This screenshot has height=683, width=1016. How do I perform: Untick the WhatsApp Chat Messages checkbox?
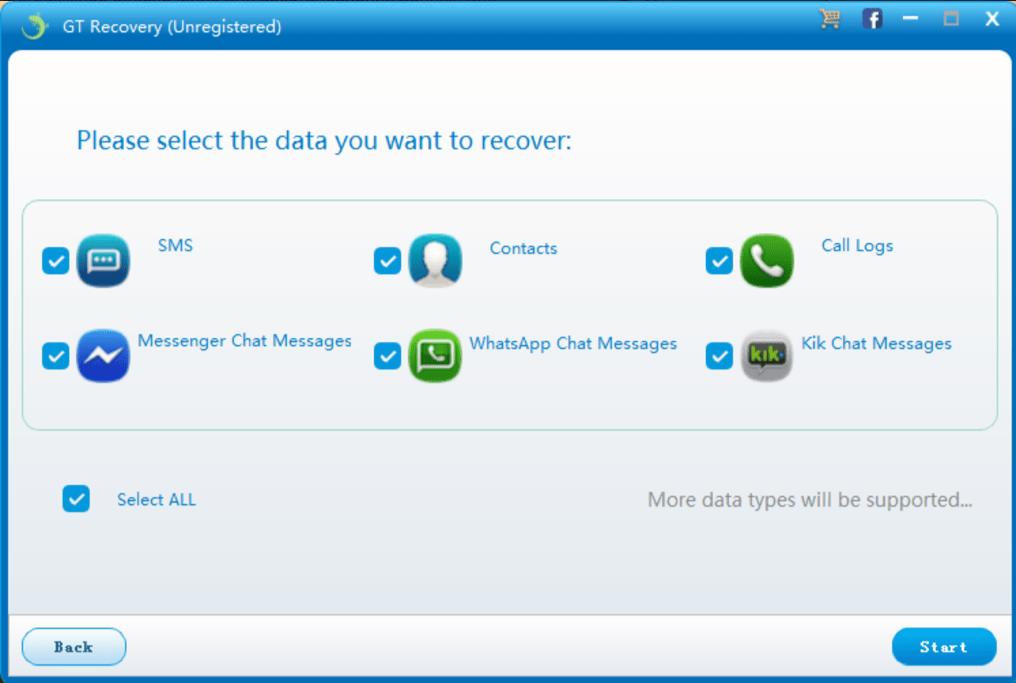click(x=387, y=356)
